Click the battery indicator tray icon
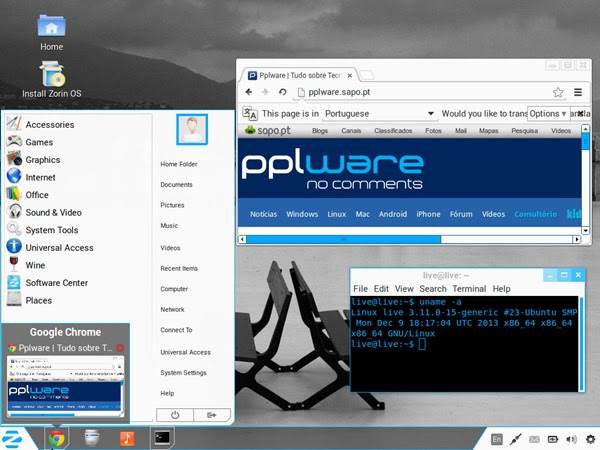Image resolution: width=600 pixels, height=450 pixels. tap(553, 439)
